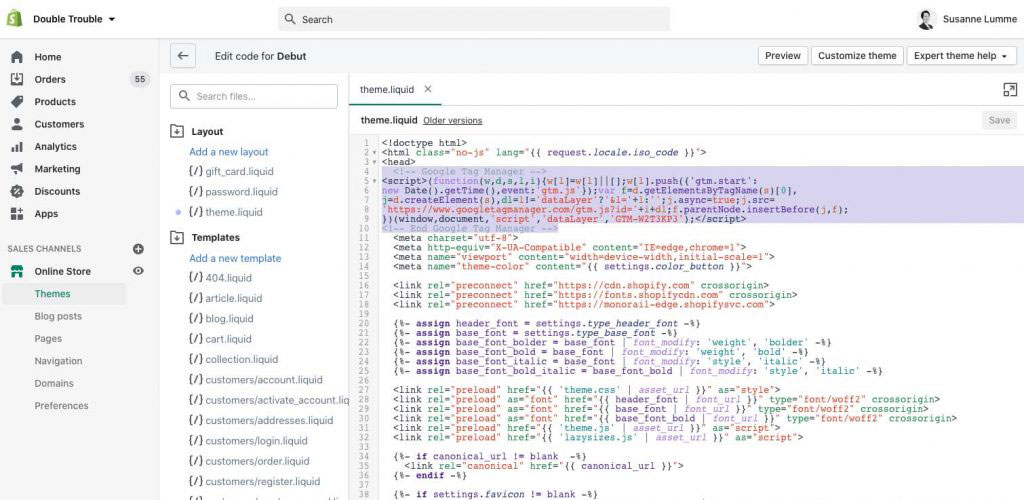The image size is (1024, 500).
Task: Click the Customers person icon
Action: pos(17,124)
